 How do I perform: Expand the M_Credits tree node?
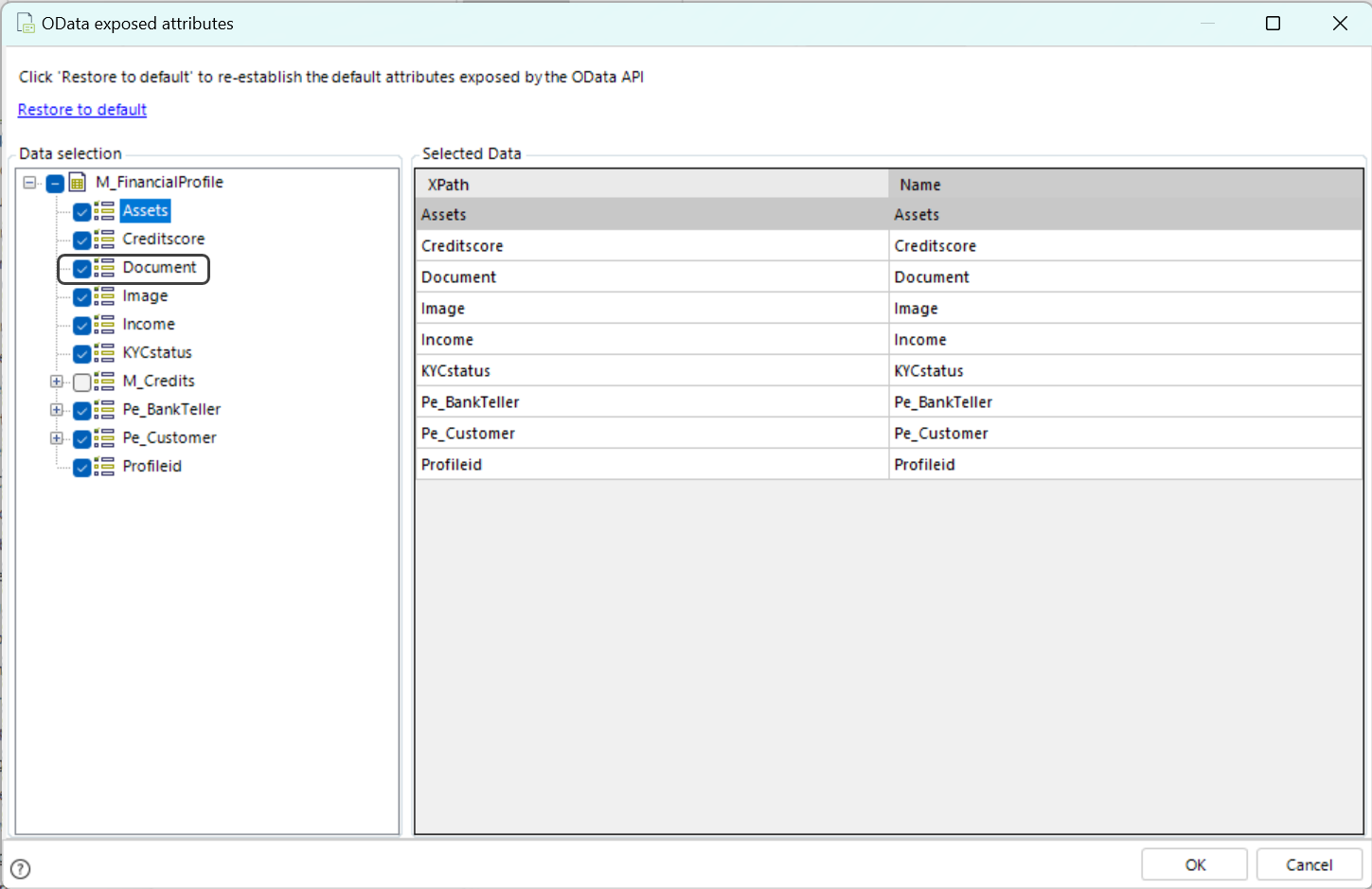point(57,382)
